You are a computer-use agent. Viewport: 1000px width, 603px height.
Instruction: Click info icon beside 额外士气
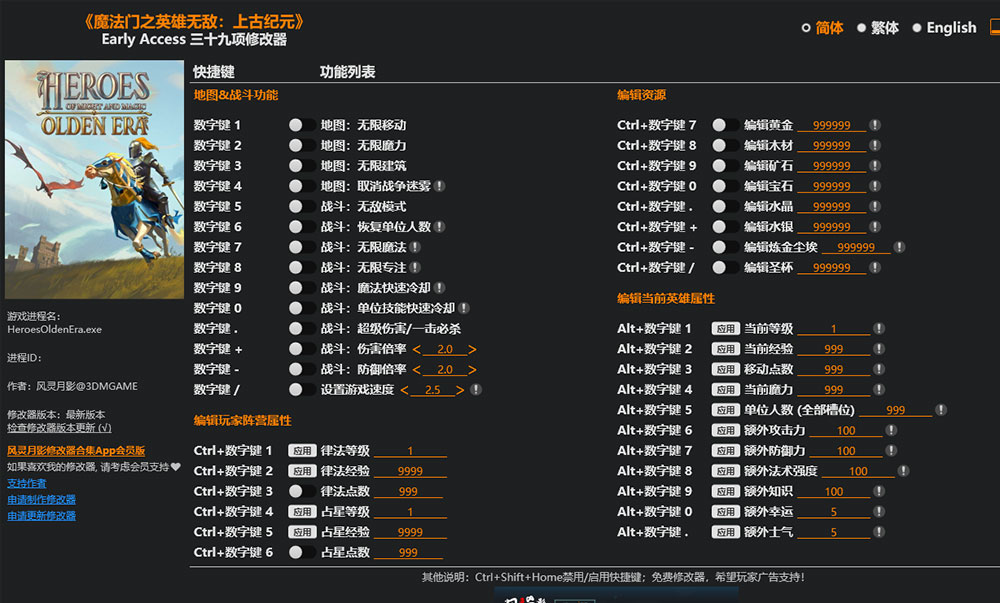click(x=879, y=532)
